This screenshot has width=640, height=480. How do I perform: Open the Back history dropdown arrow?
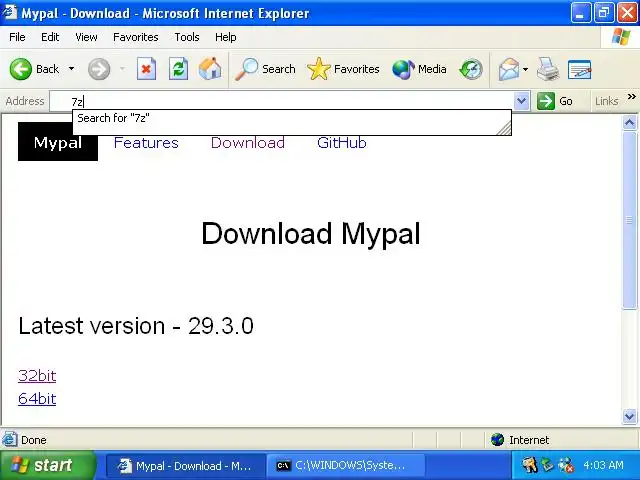click(x=71, y=69)
